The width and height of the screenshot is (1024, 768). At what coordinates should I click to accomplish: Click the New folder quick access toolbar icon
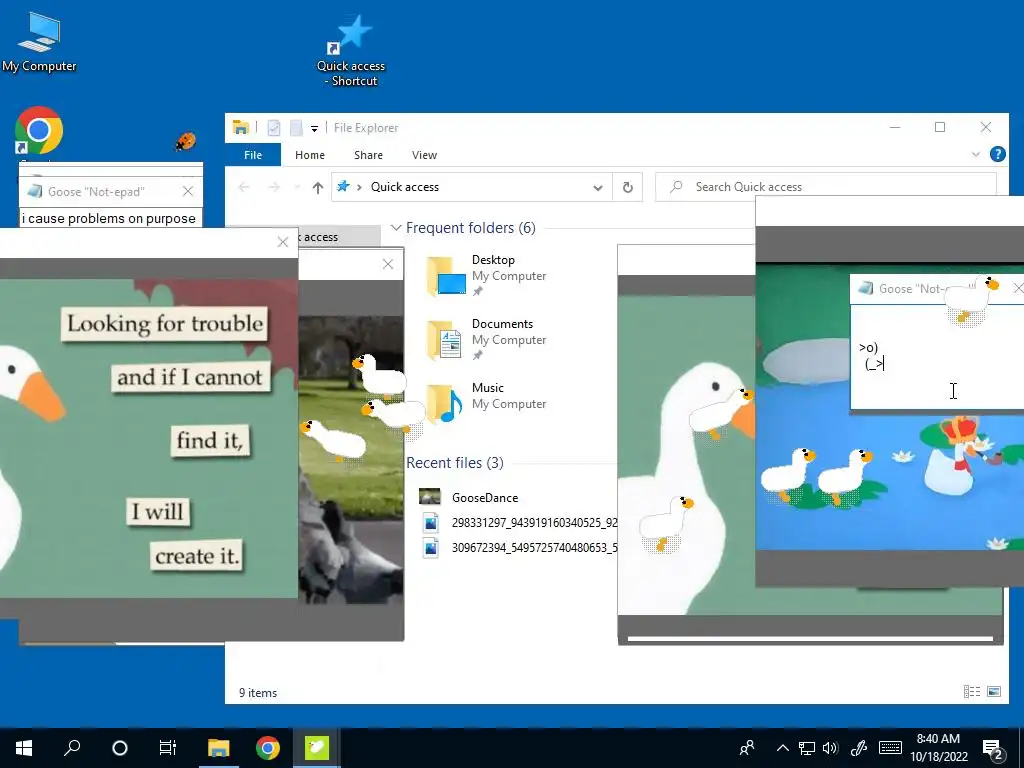[296, 128]
